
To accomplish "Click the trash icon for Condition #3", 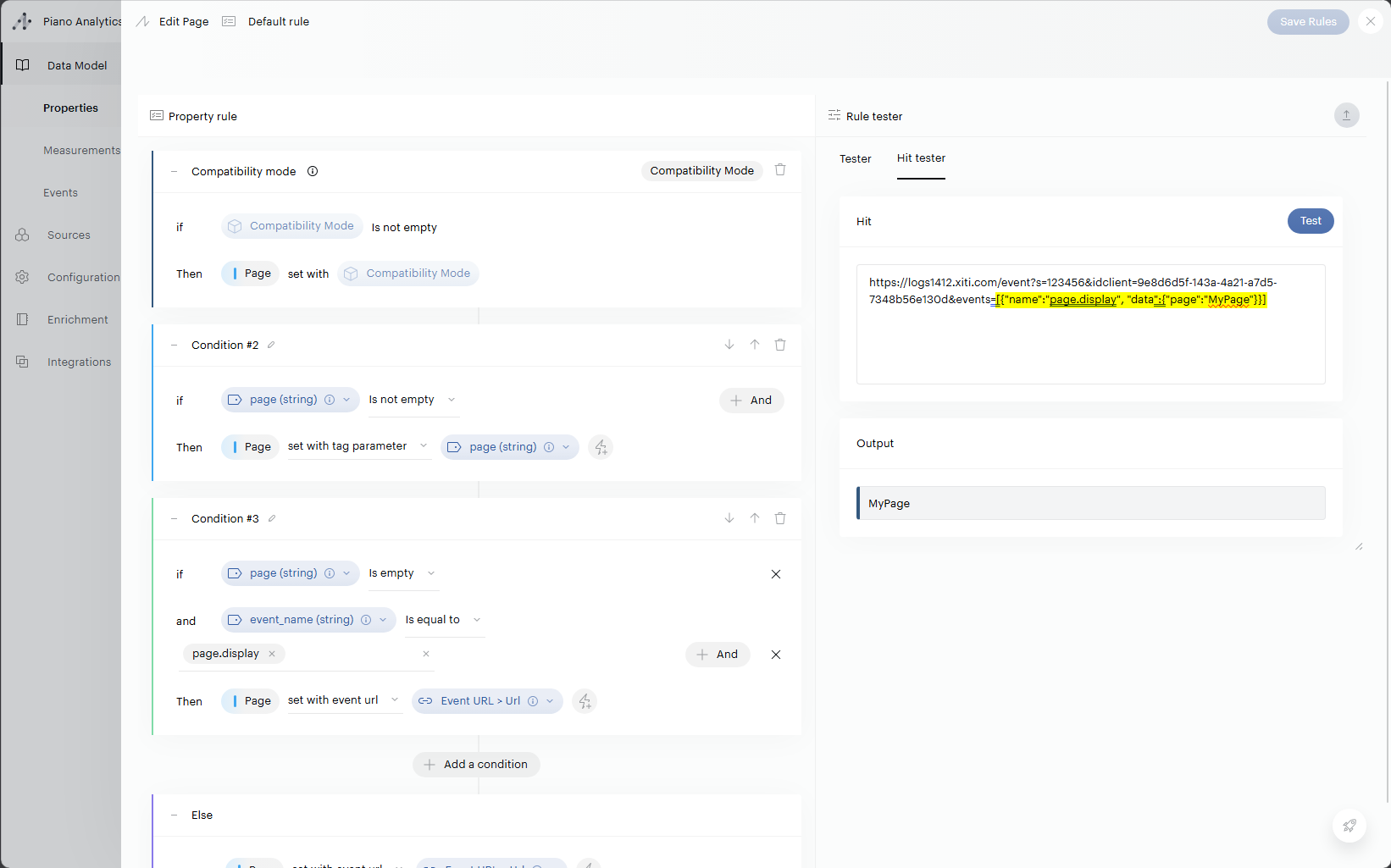I will tap(780, 518).
